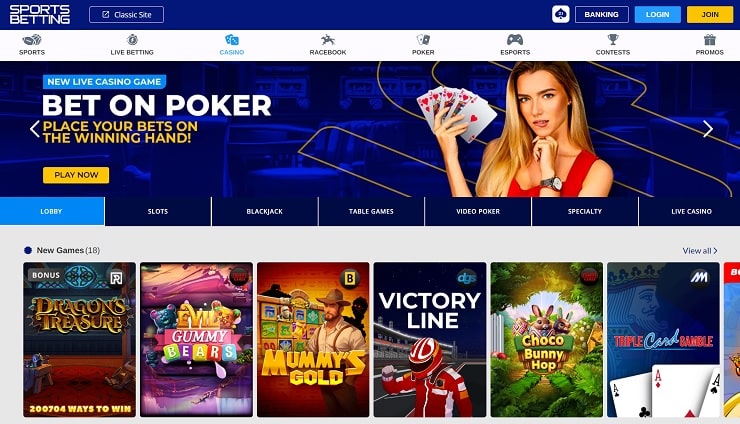The width and height of the screenshot is (740, 424).
Task: Select the Racebook horse icon
Action: tap(328, 40)
